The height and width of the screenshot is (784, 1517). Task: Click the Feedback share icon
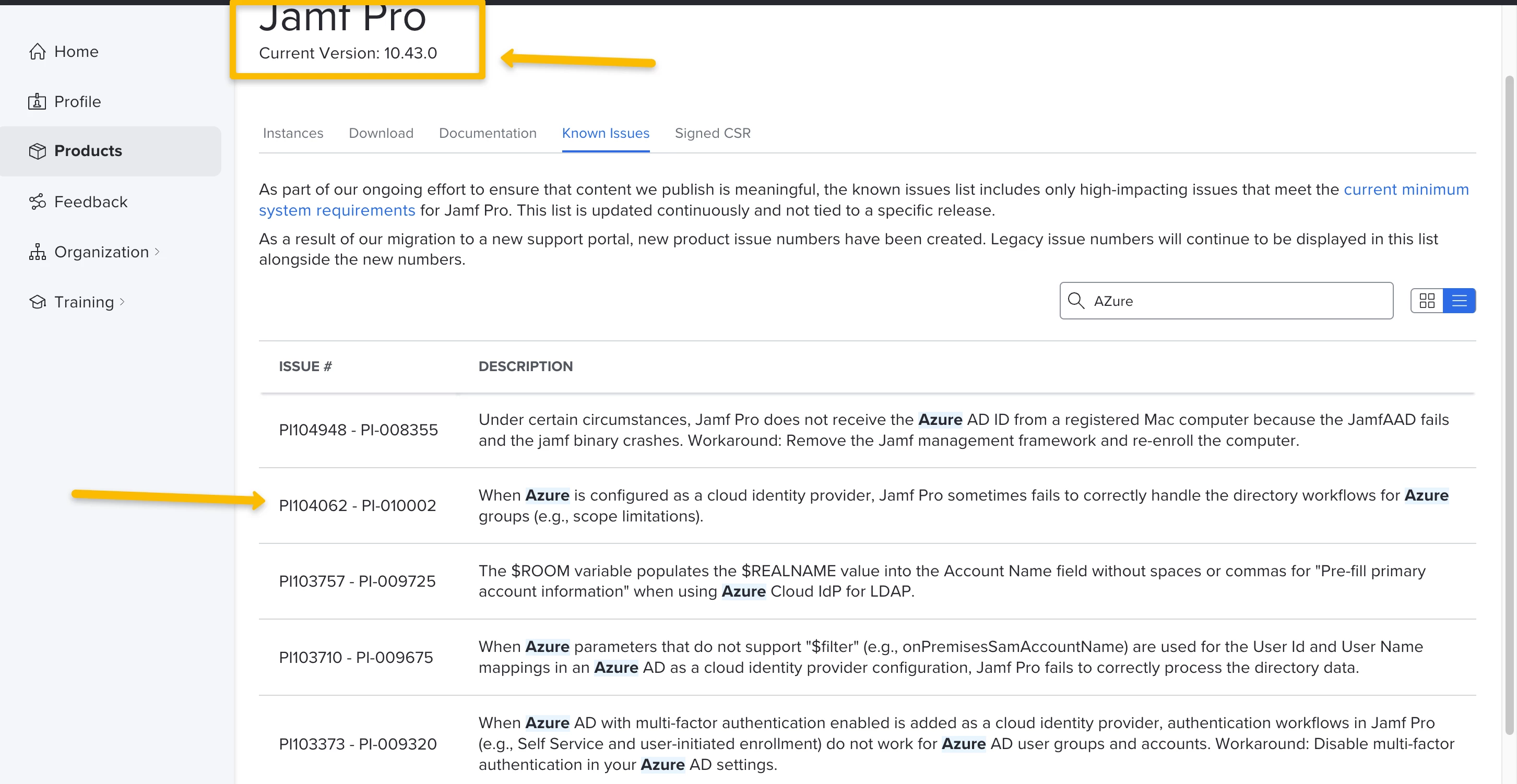click(37, 202)
